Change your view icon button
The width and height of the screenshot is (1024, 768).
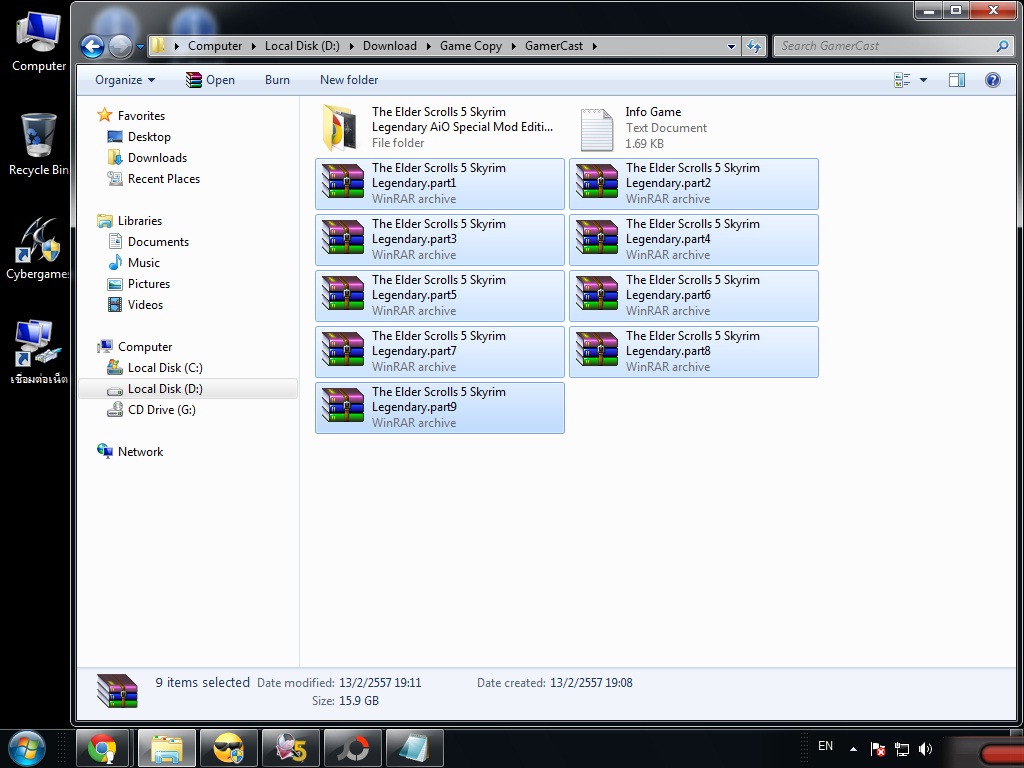[902, 80]
